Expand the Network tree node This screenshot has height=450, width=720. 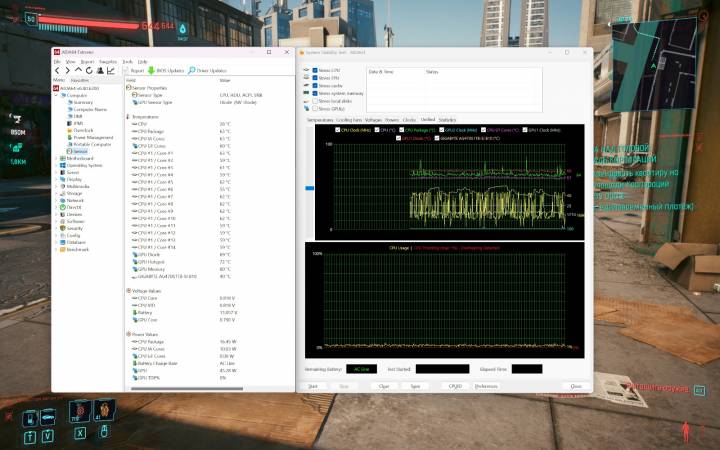point(56,200)
